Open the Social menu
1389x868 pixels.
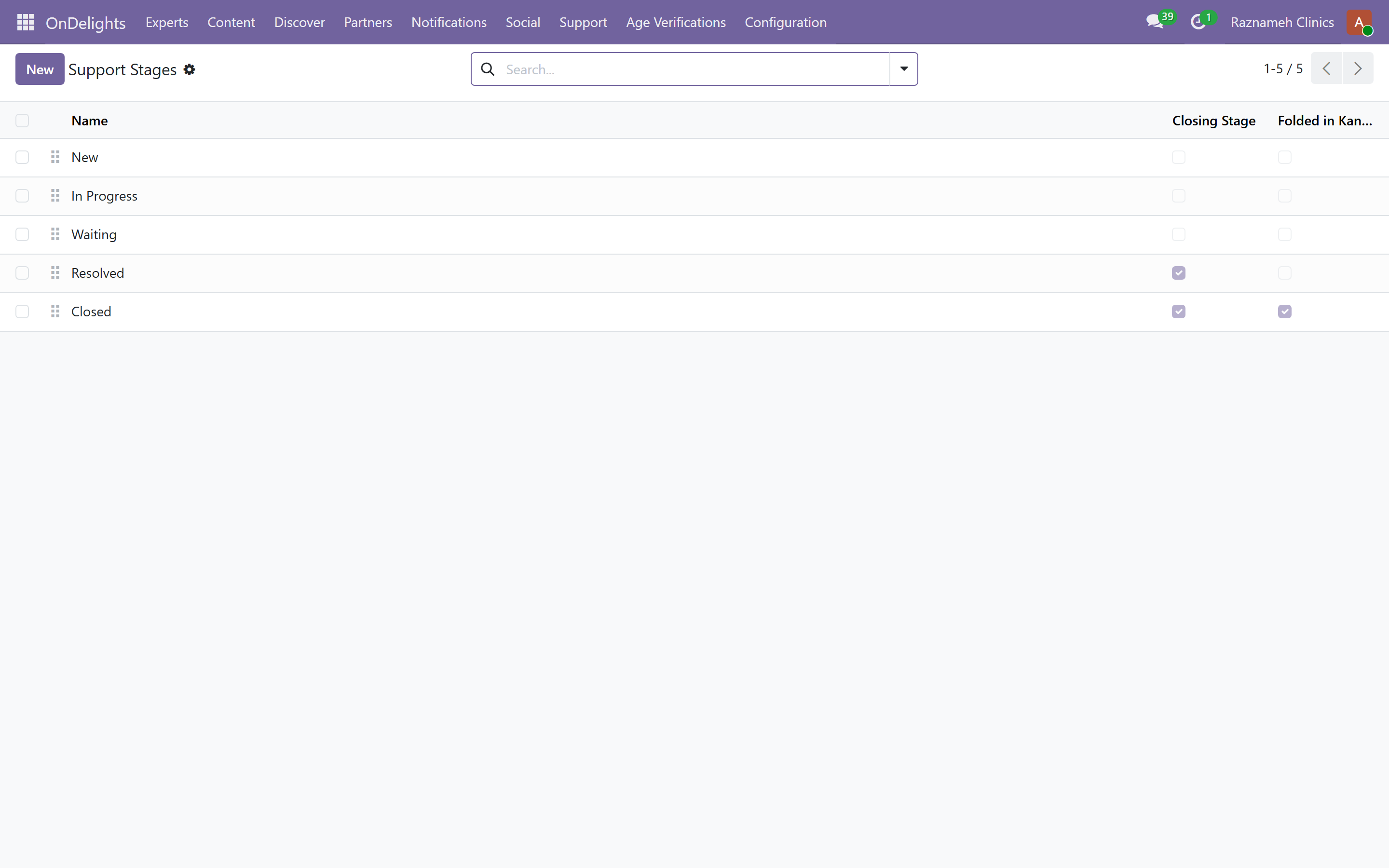pyautogui.click(x=523, y=22)
